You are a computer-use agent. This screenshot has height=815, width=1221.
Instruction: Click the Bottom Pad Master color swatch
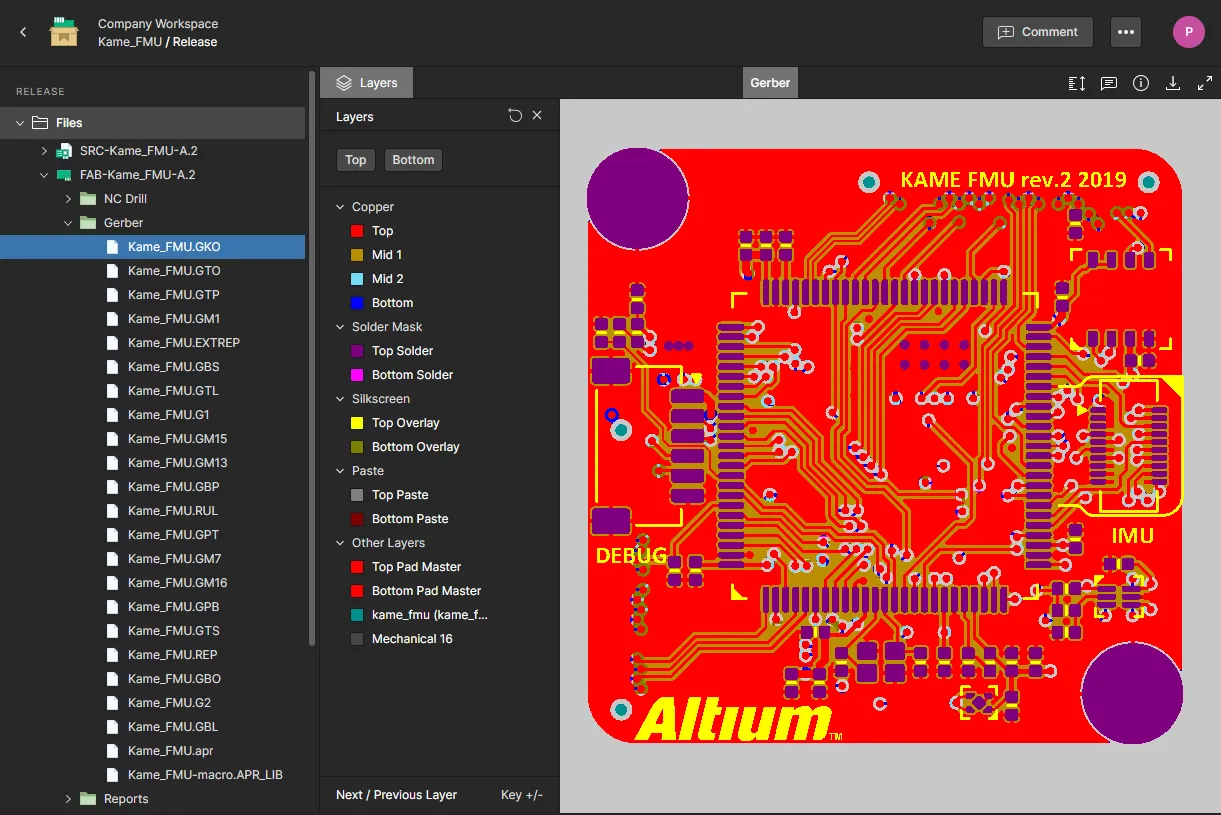357,591
